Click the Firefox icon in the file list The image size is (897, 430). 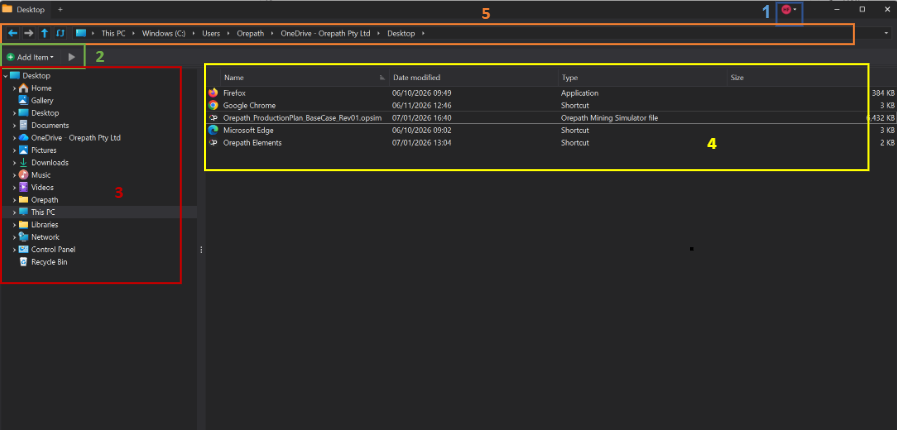click(213, 93)
